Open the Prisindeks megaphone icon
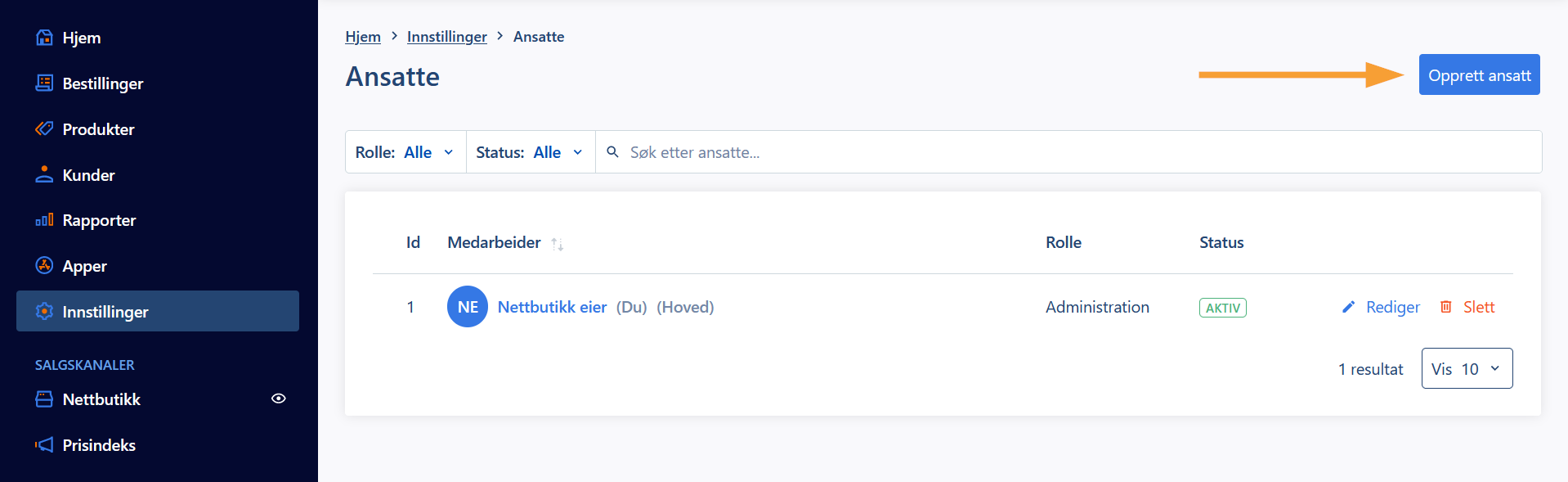This screenshot has width=1568, height=482. [44, 445]
